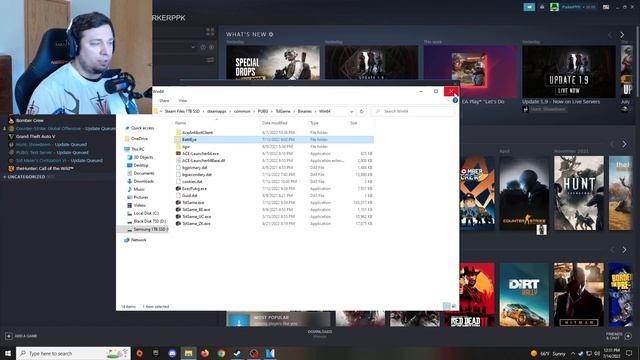640x360 pixels.
Task: Select the bgsecondary.dat file
Action: click(x=197, y=175)
